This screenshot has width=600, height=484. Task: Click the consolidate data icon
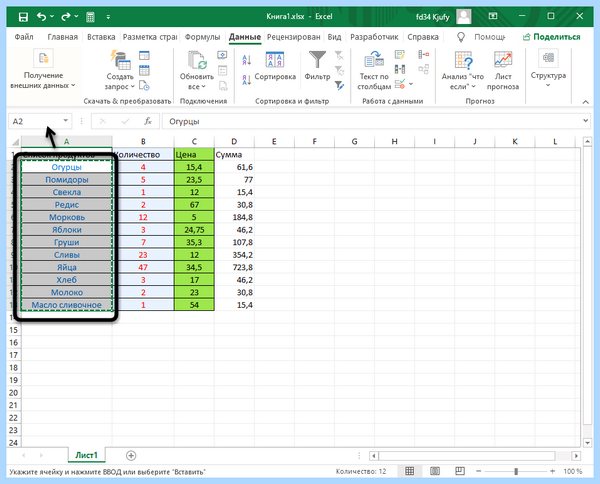[423, 55]
